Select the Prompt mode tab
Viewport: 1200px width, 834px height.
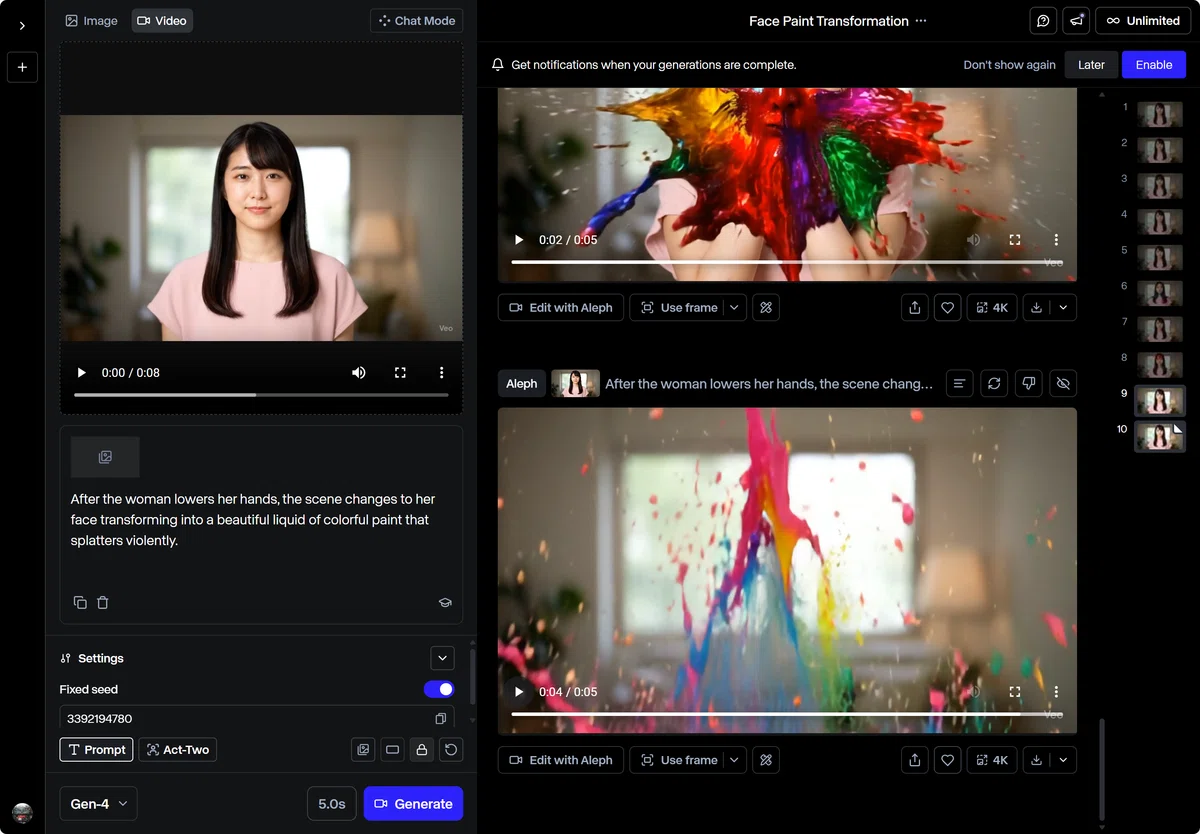point(96,749)
